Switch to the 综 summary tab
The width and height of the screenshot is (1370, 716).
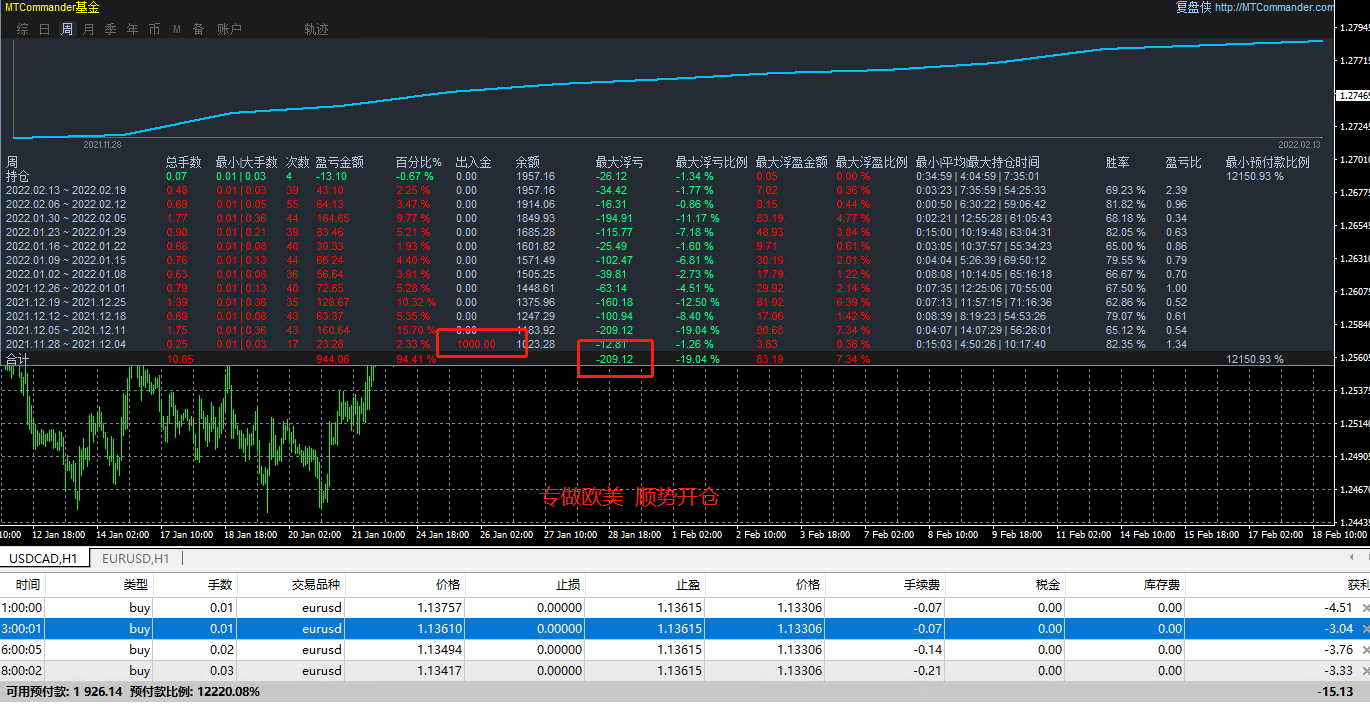pos(22,29)
